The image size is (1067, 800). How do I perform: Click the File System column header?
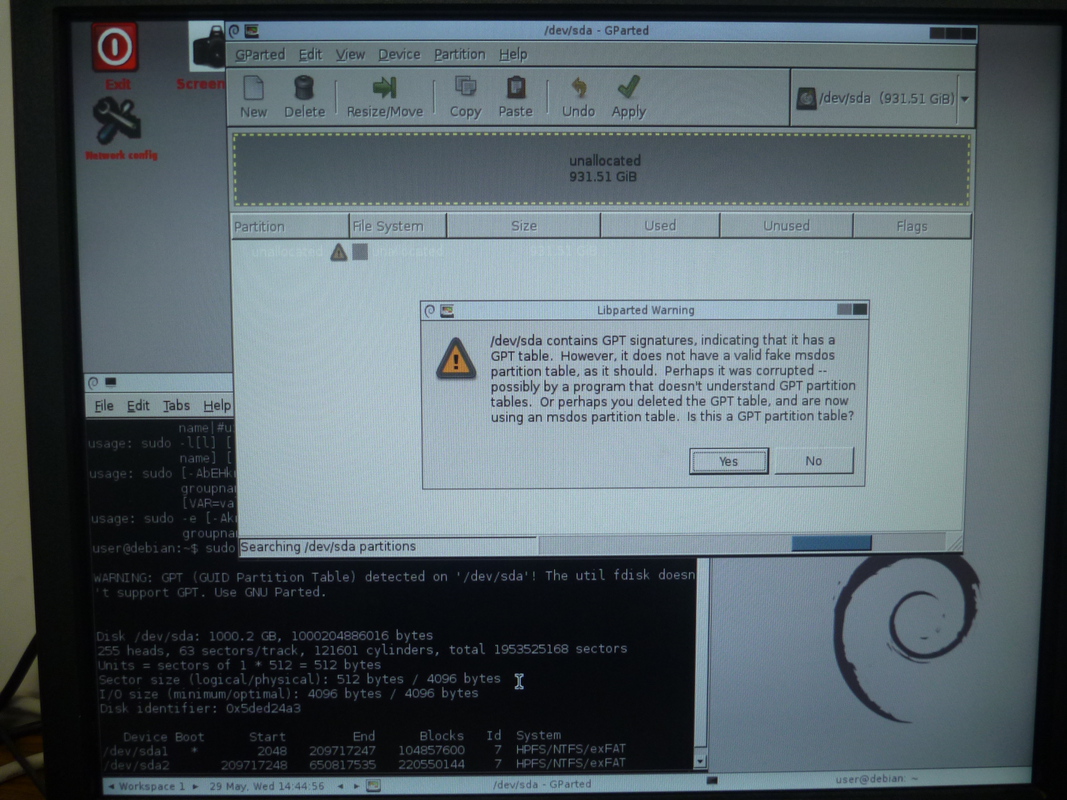tap(398, 226)
